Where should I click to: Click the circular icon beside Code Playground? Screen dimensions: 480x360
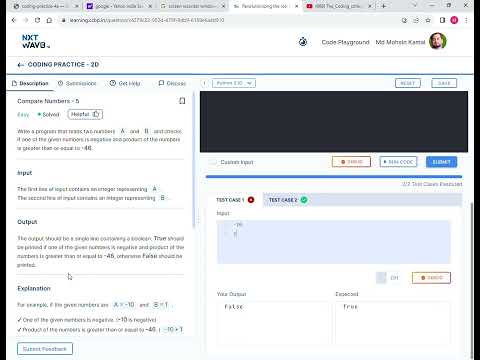(303, 42)
